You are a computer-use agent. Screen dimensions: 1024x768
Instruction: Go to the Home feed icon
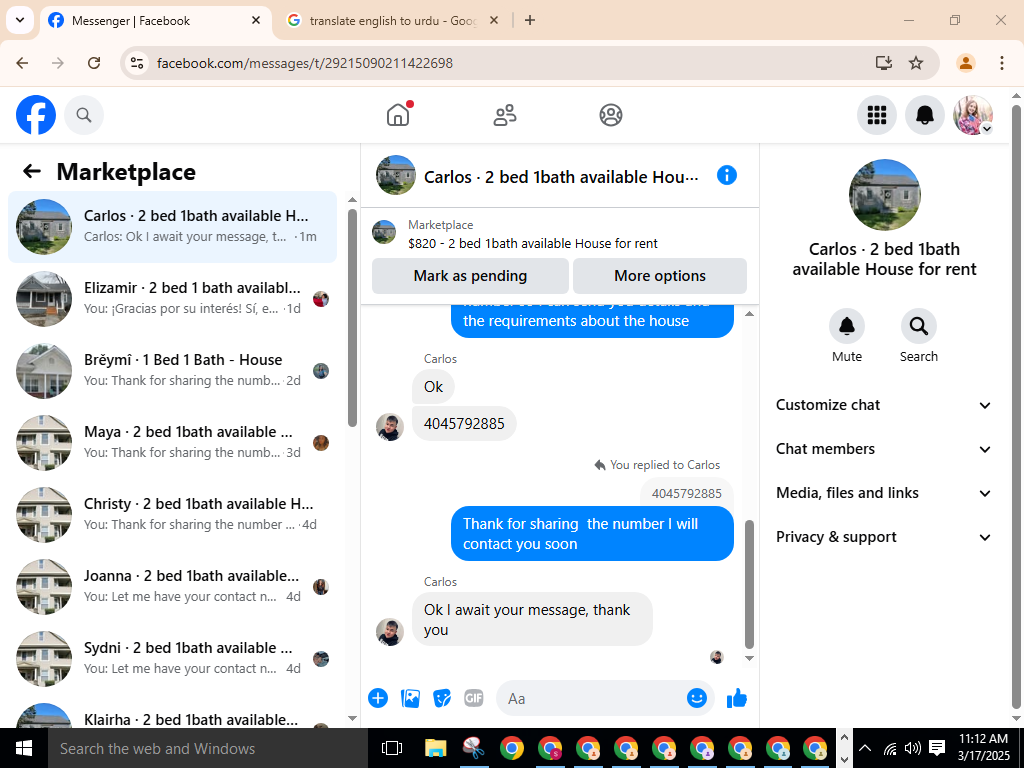click(398, 115)
